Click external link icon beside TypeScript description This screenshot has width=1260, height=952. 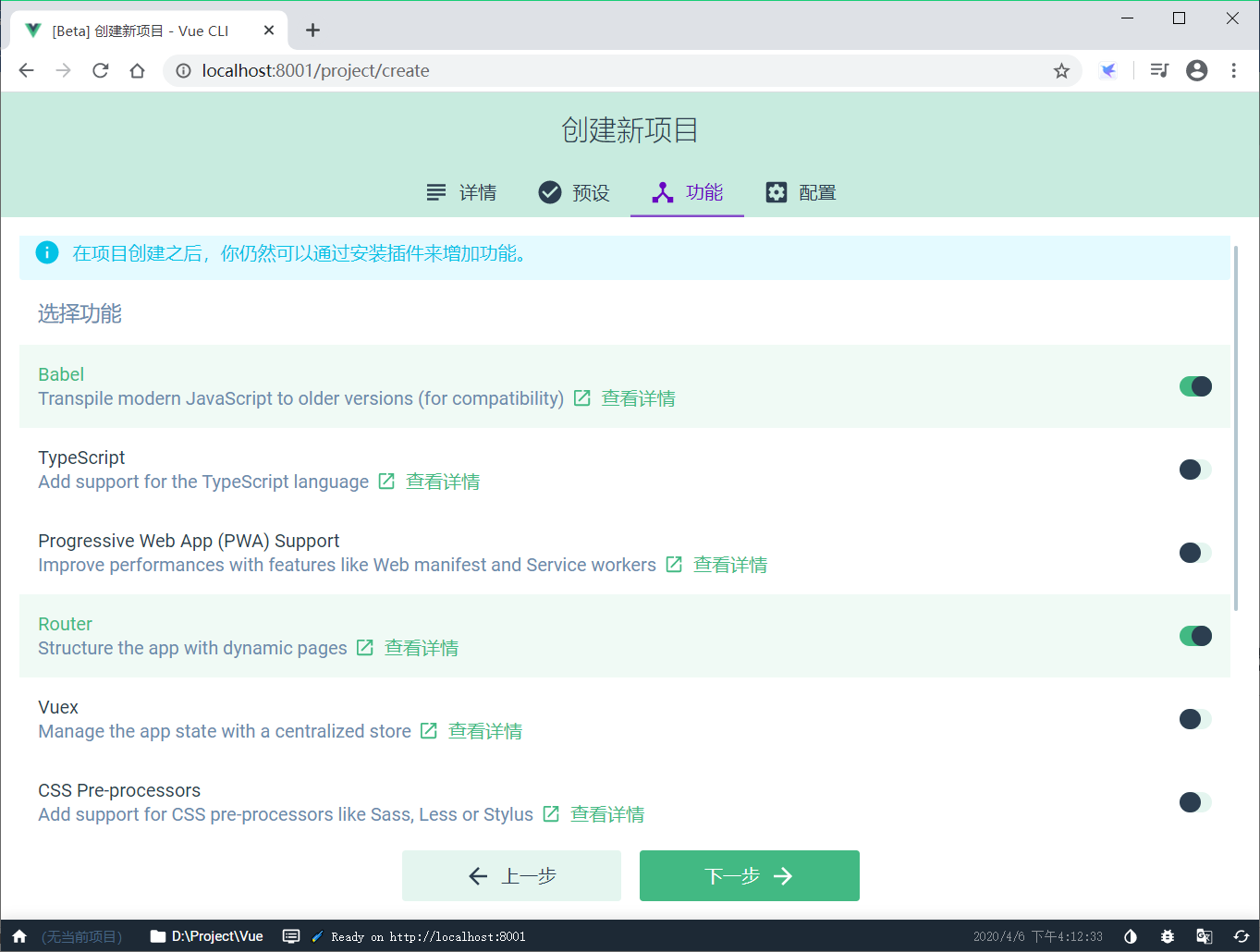(x=386, y=482)
